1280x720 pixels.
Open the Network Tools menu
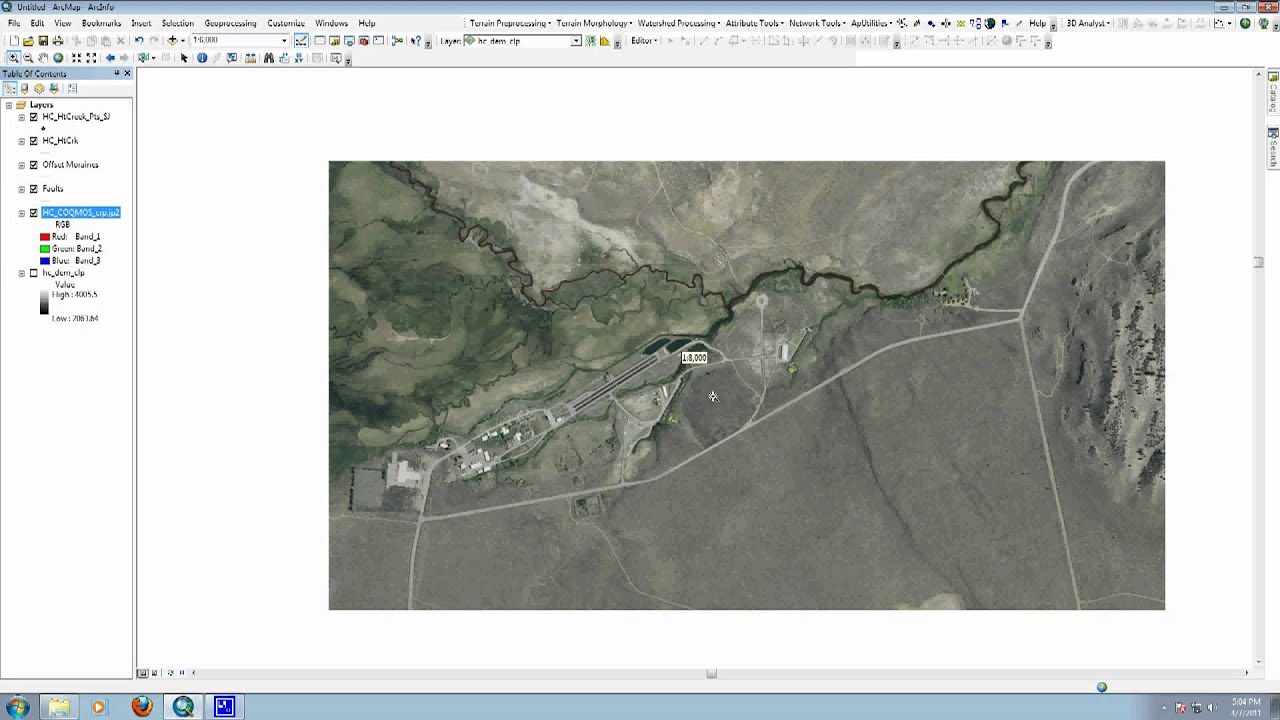[818, 23]
